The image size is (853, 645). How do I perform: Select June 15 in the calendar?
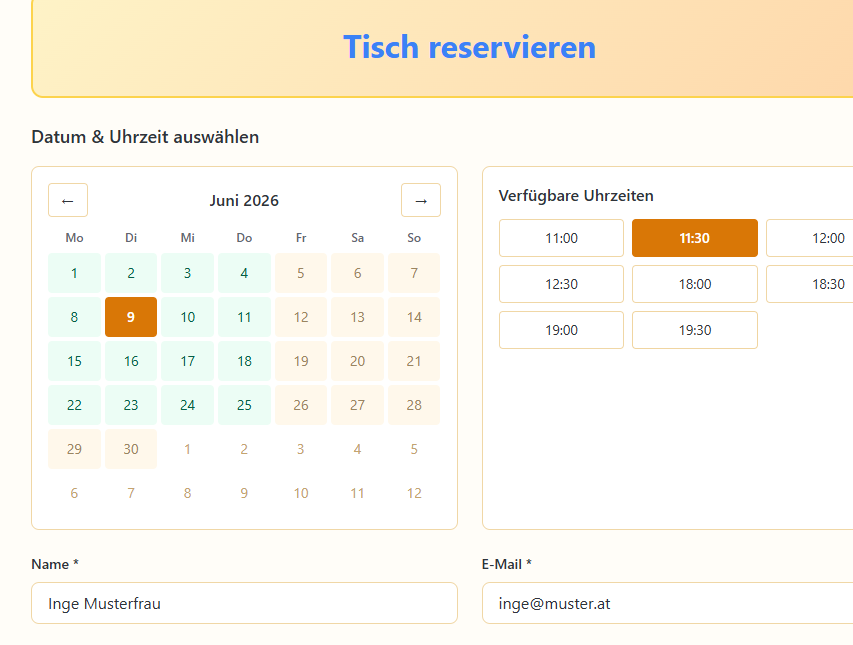[75, 361]
